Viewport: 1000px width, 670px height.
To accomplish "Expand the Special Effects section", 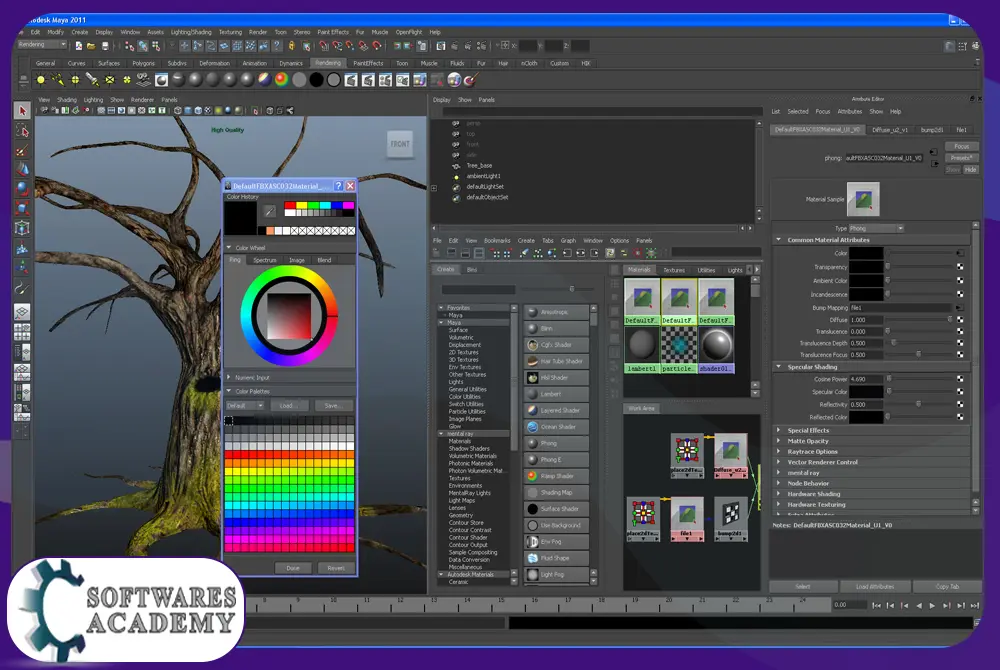I will point(779,430).
